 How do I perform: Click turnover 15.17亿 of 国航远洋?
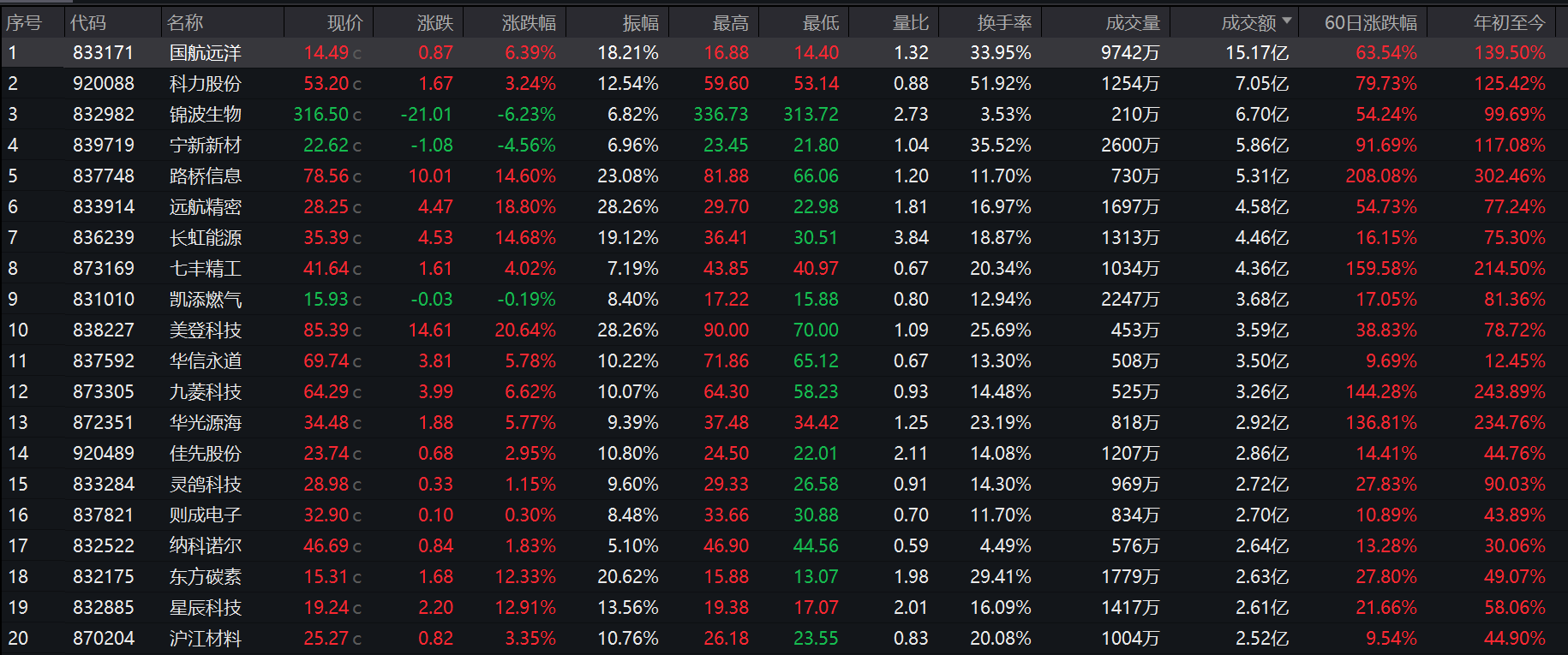(x=1257, y=53)
